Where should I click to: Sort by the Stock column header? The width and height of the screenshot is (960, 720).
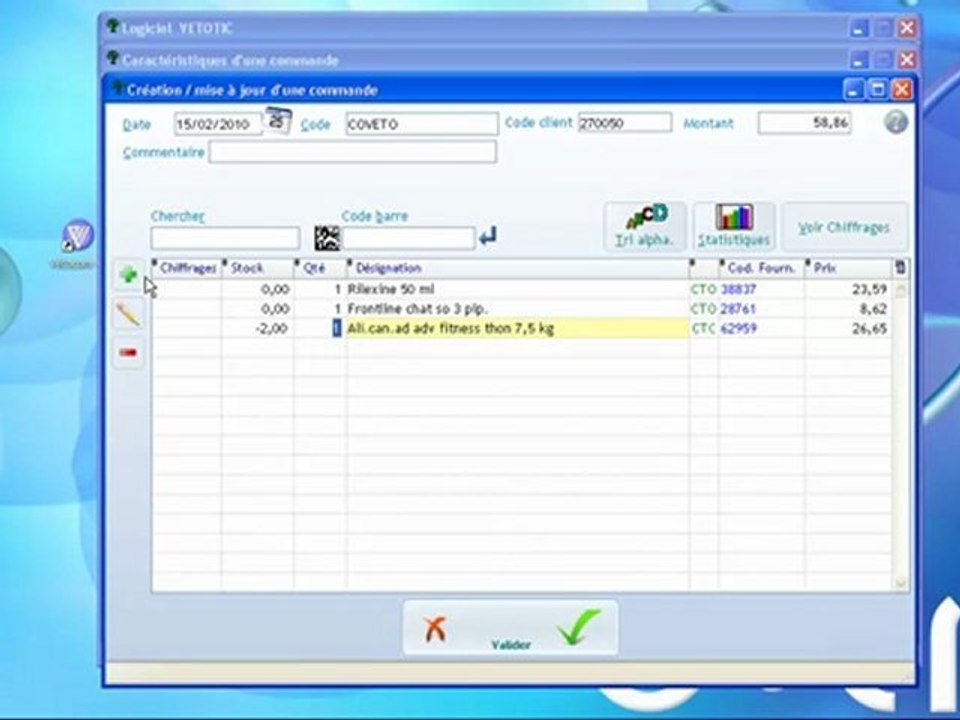(258, 268)
